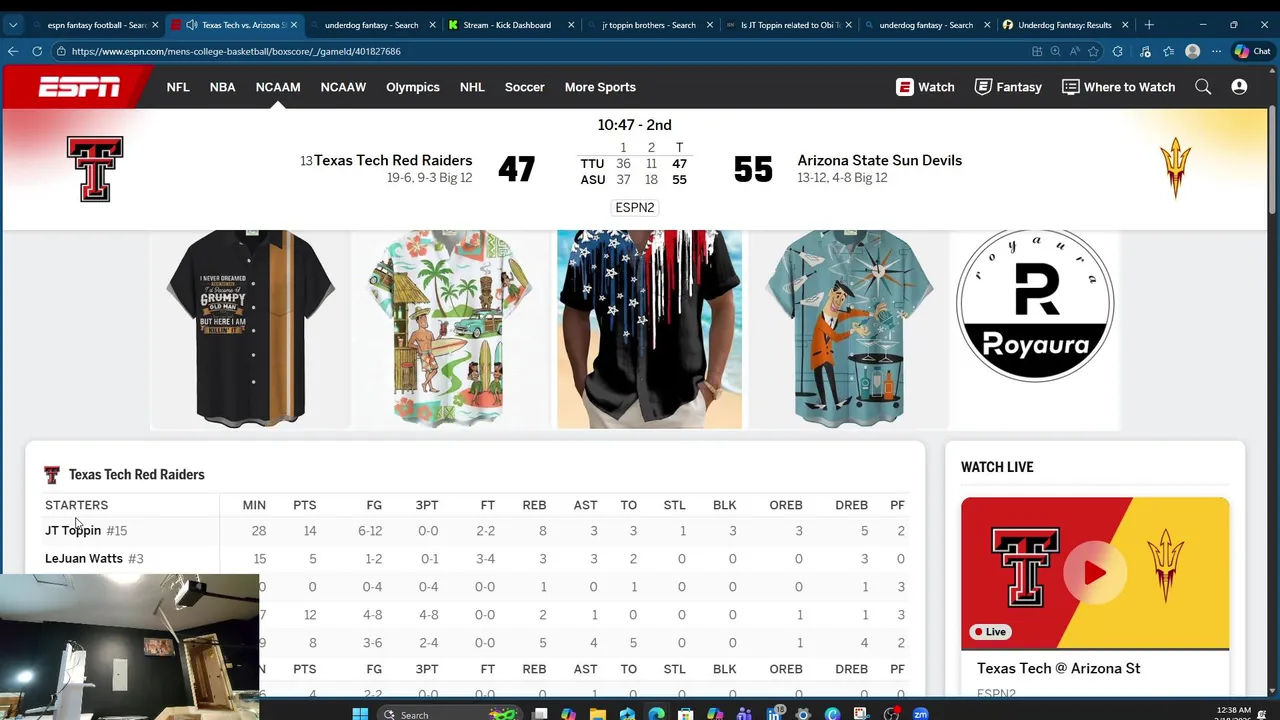This screenshot has height=720, width=1280.
Task: Click the grumpy old man shirt ad
Action: tap(250, 329)
